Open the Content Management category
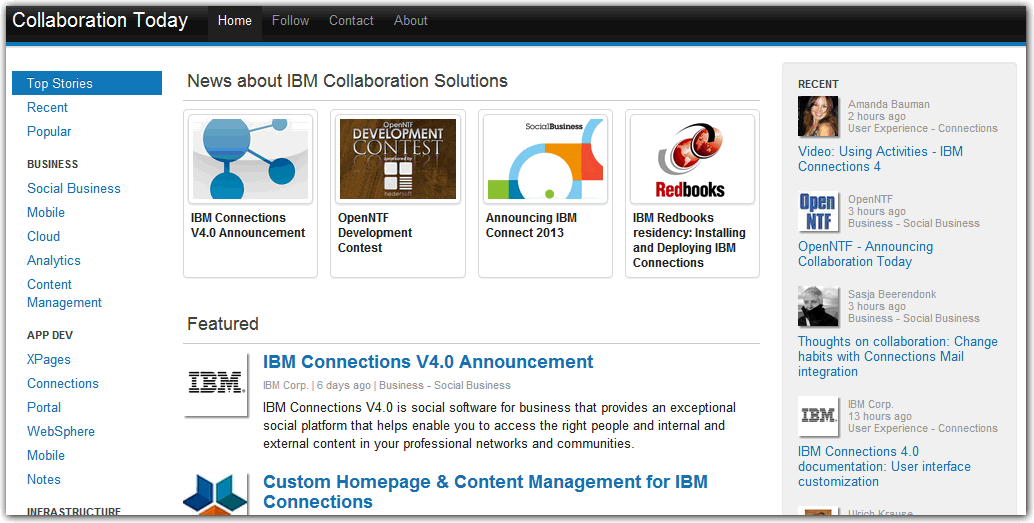This screenshot has width=1034, height=523. tap(64, 293)
